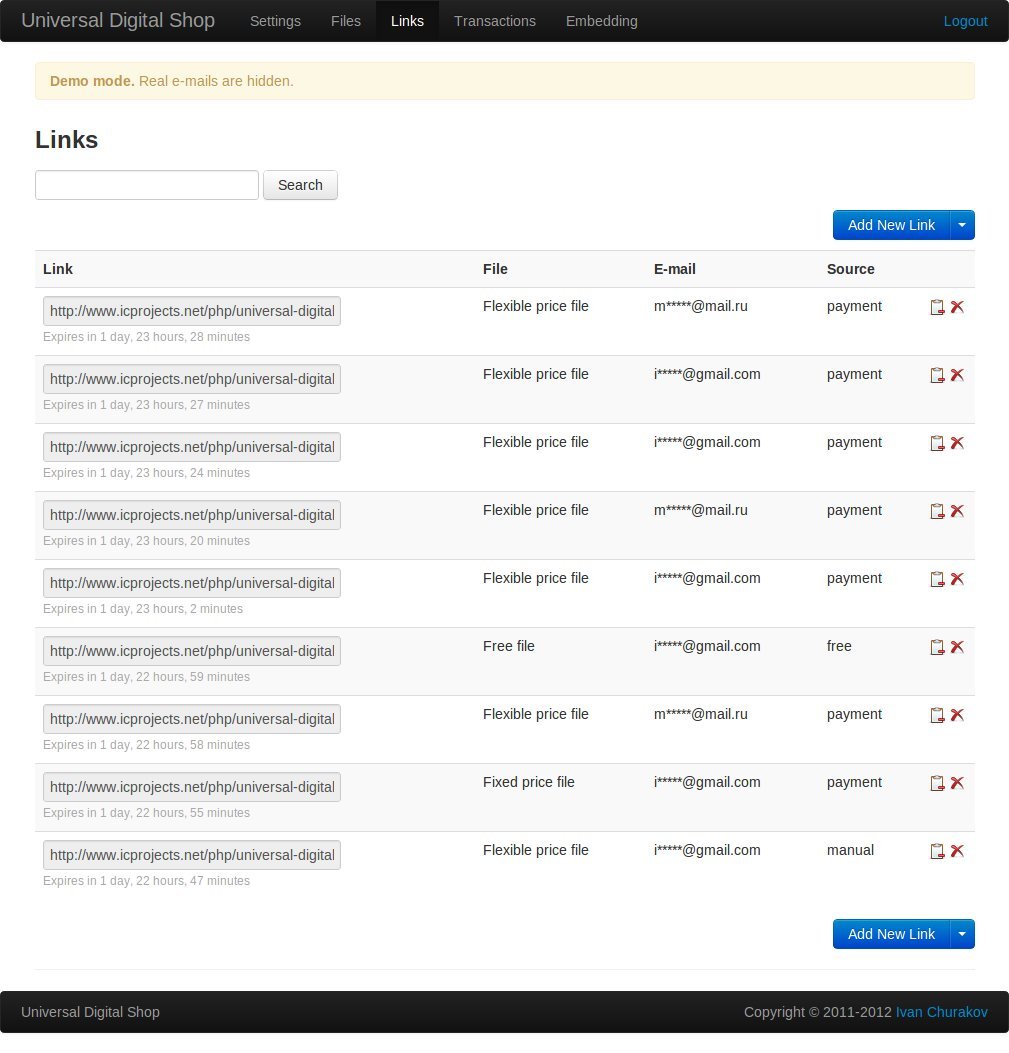Expand dropdown arrow beside top Add New Link
1009x1053 pixels.
(962, 225)
